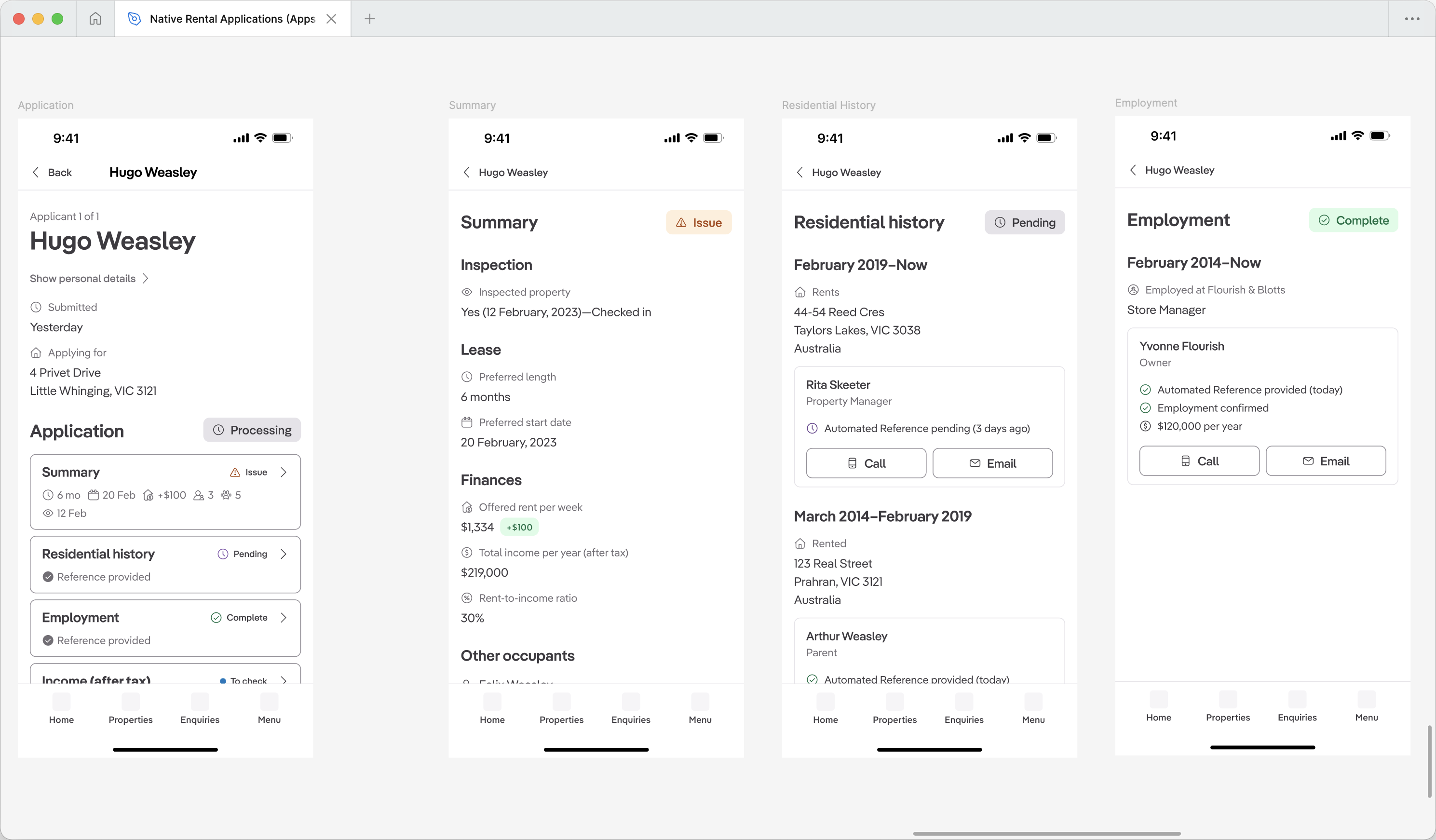Click the calendar icon beside Preferred start date
Screen dimensions: 1436x840
pos(467,422)
